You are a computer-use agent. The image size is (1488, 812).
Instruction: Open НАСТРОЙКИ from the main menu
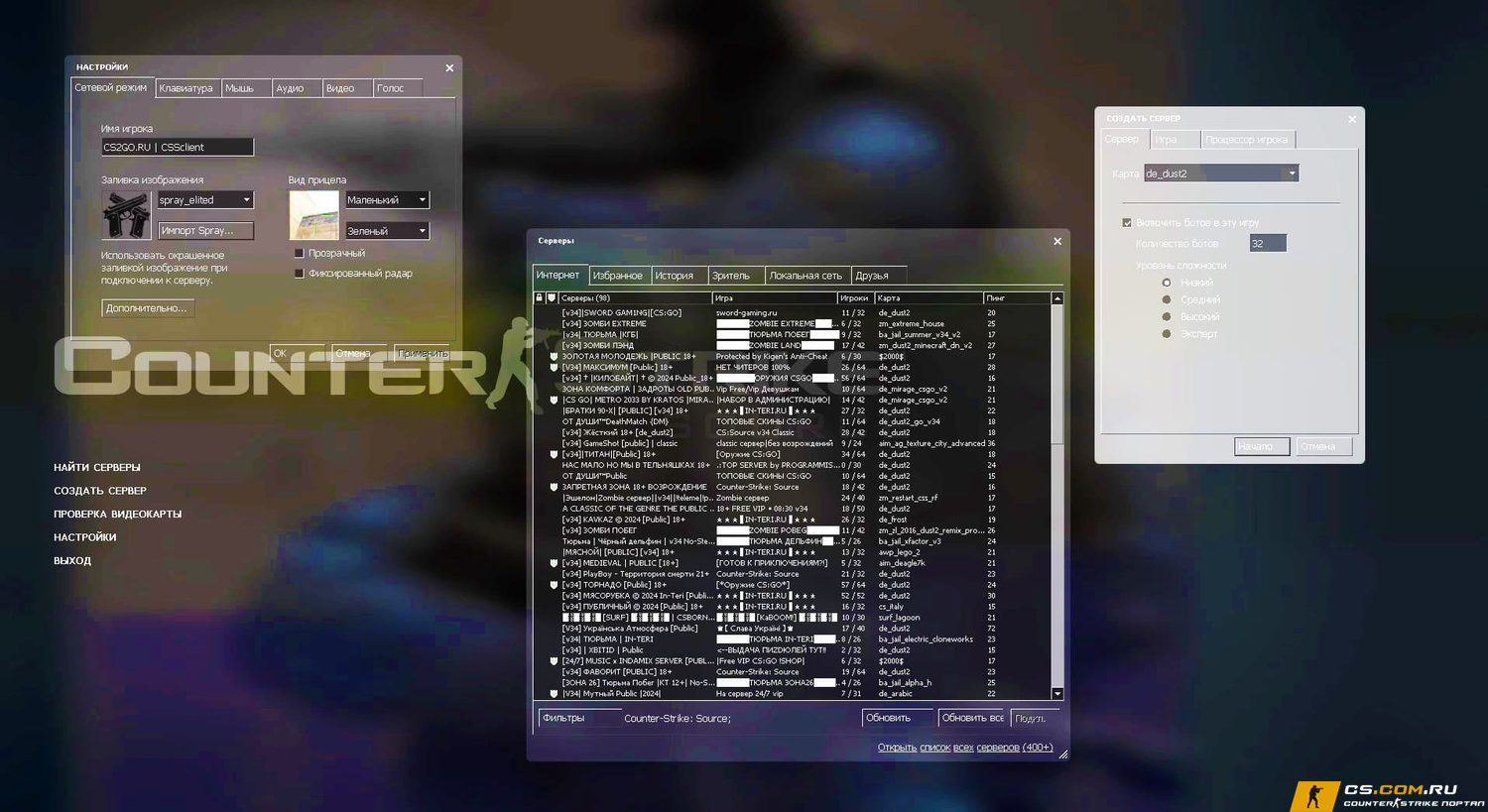[x=85, y=537]
